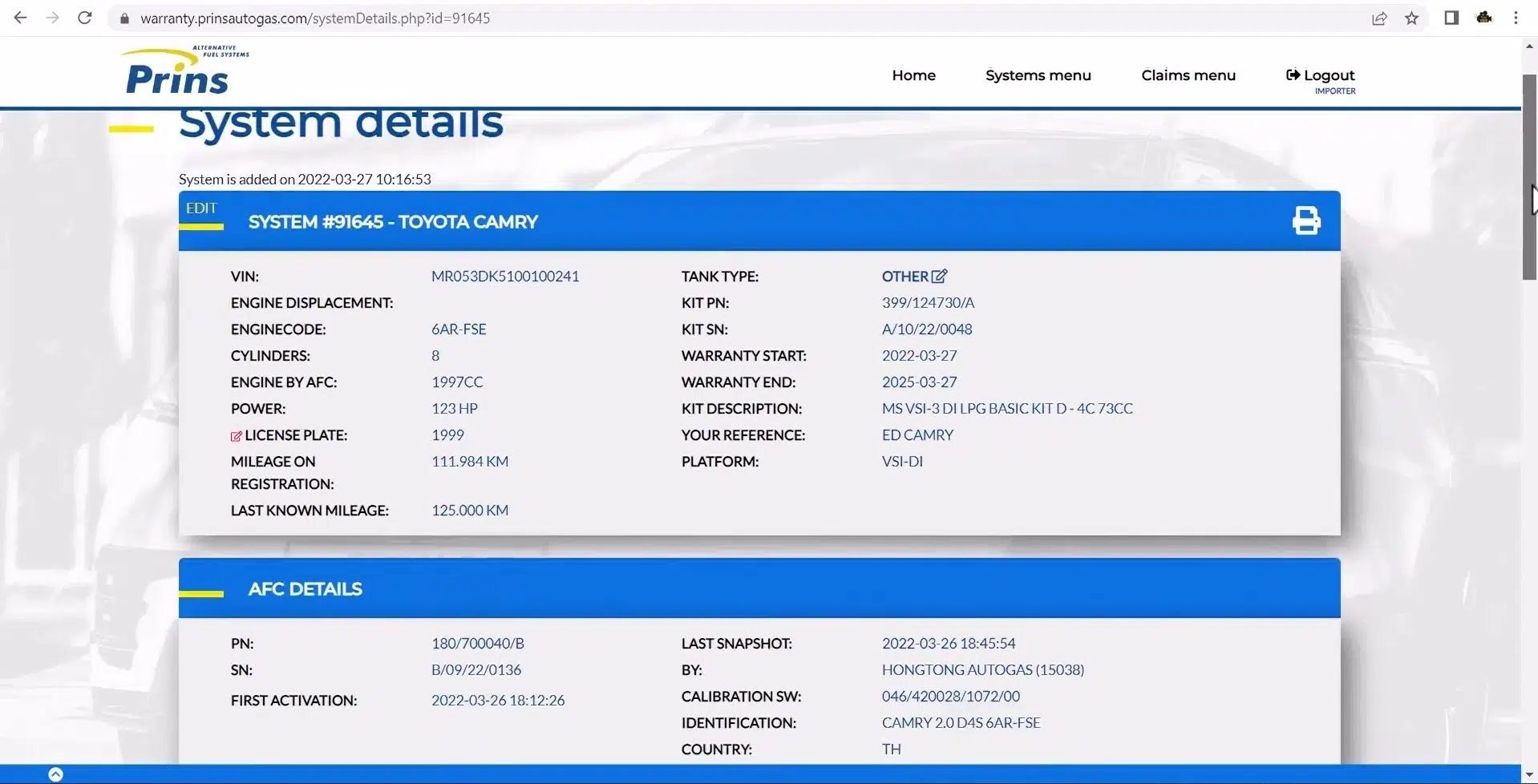Print the system details with the printer icon
The image size is (1538, 784).
pos(1306,220)
